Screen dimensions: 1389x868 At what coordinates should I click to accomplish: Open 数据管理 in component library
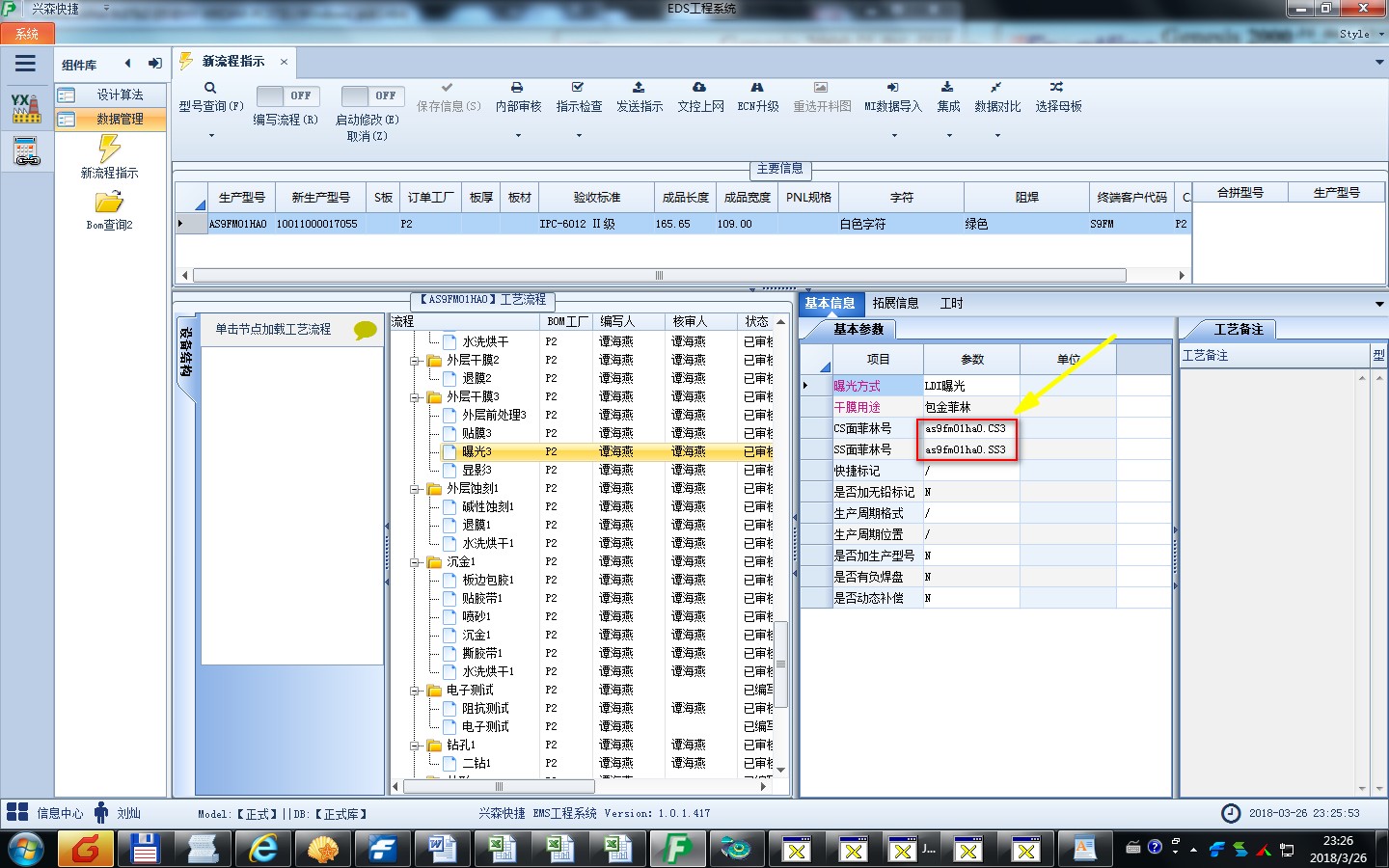[110, 119]
